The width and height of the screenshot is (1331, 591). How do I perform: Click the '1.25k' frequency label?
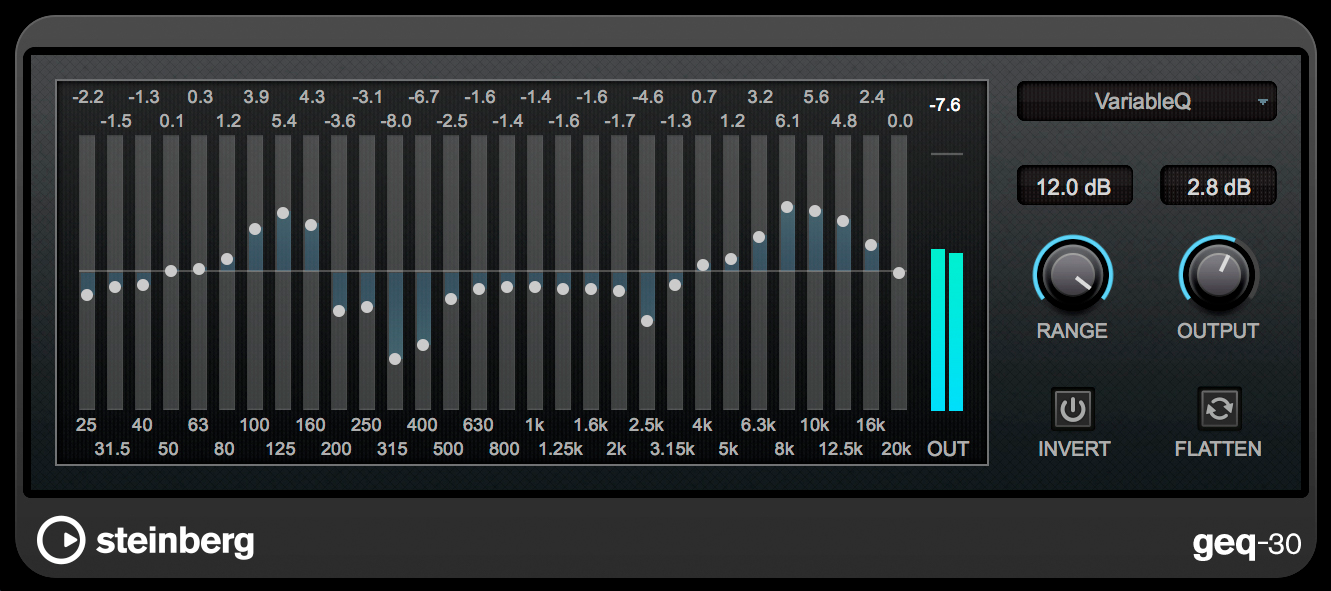[560, 449]
